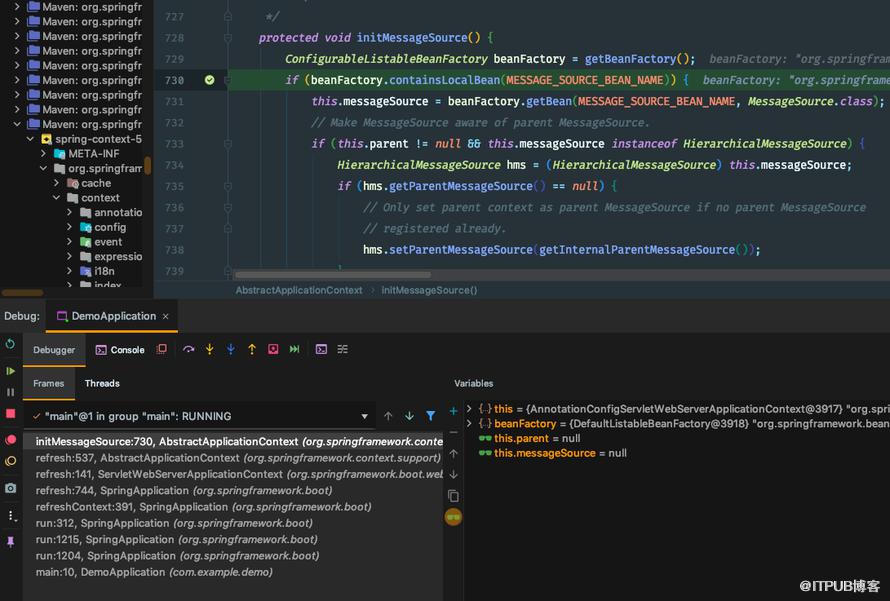Select previous frame with up arrow

pos(388,416)
